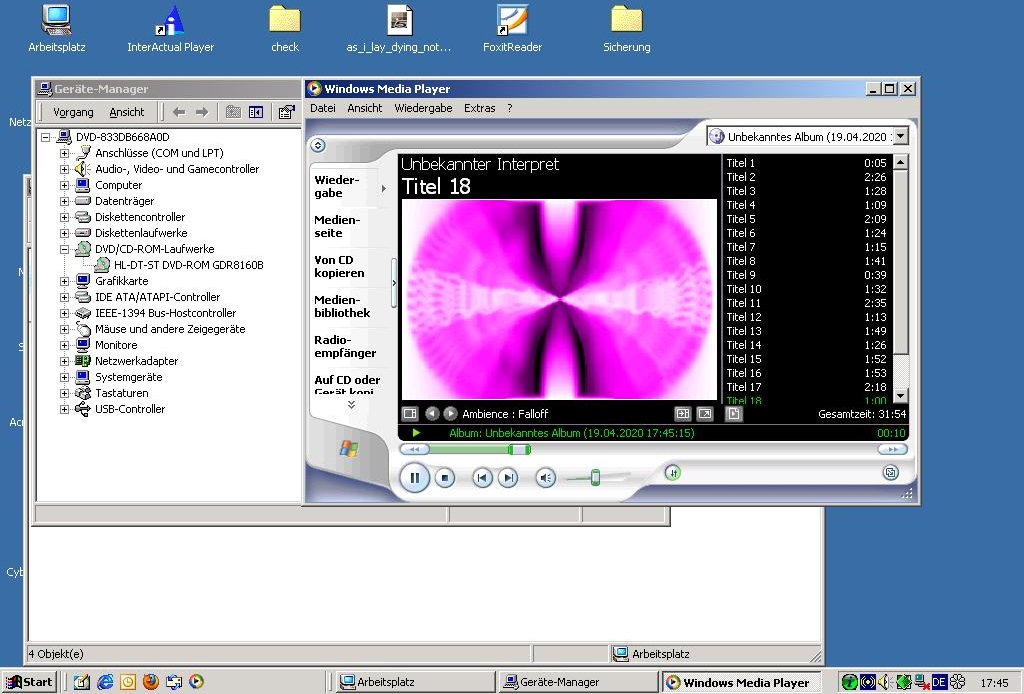1024x694 pixels.
Task: Open the Unbekanntes Album dropdown
Action: tap(901, 136)
